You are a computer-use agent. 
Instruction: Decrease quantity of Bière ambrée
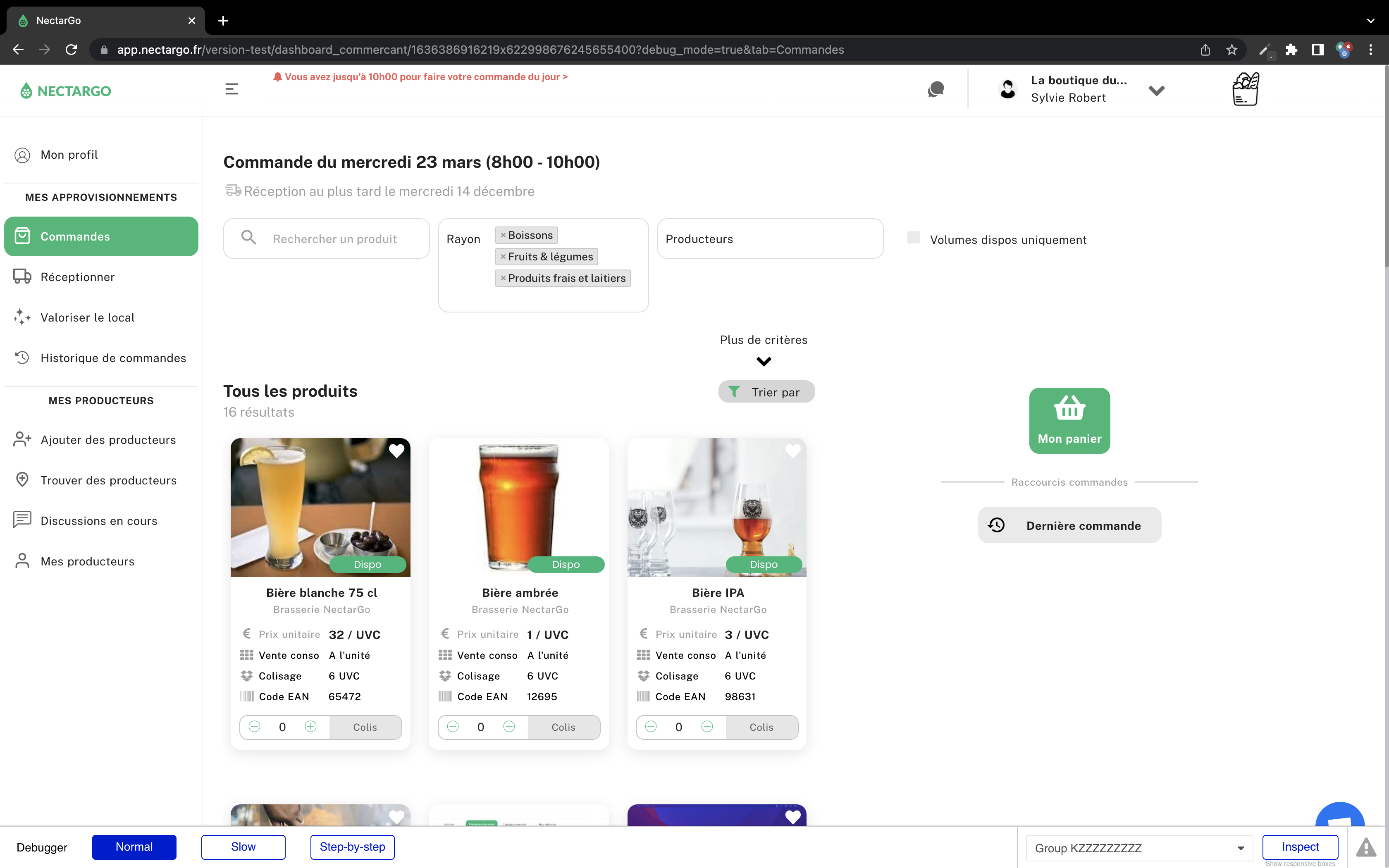point(453,727)
